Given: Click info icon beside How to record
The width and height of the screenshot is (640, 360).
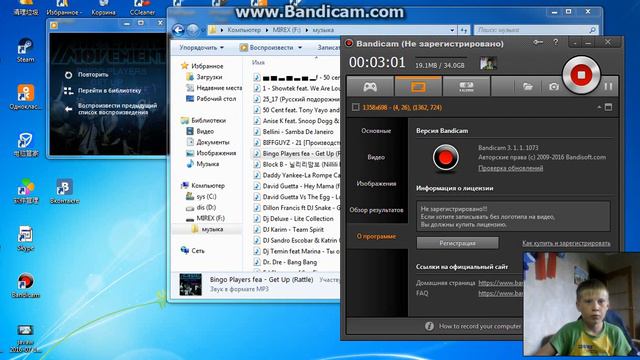Looking at the screenshot, I should [429, 326].
